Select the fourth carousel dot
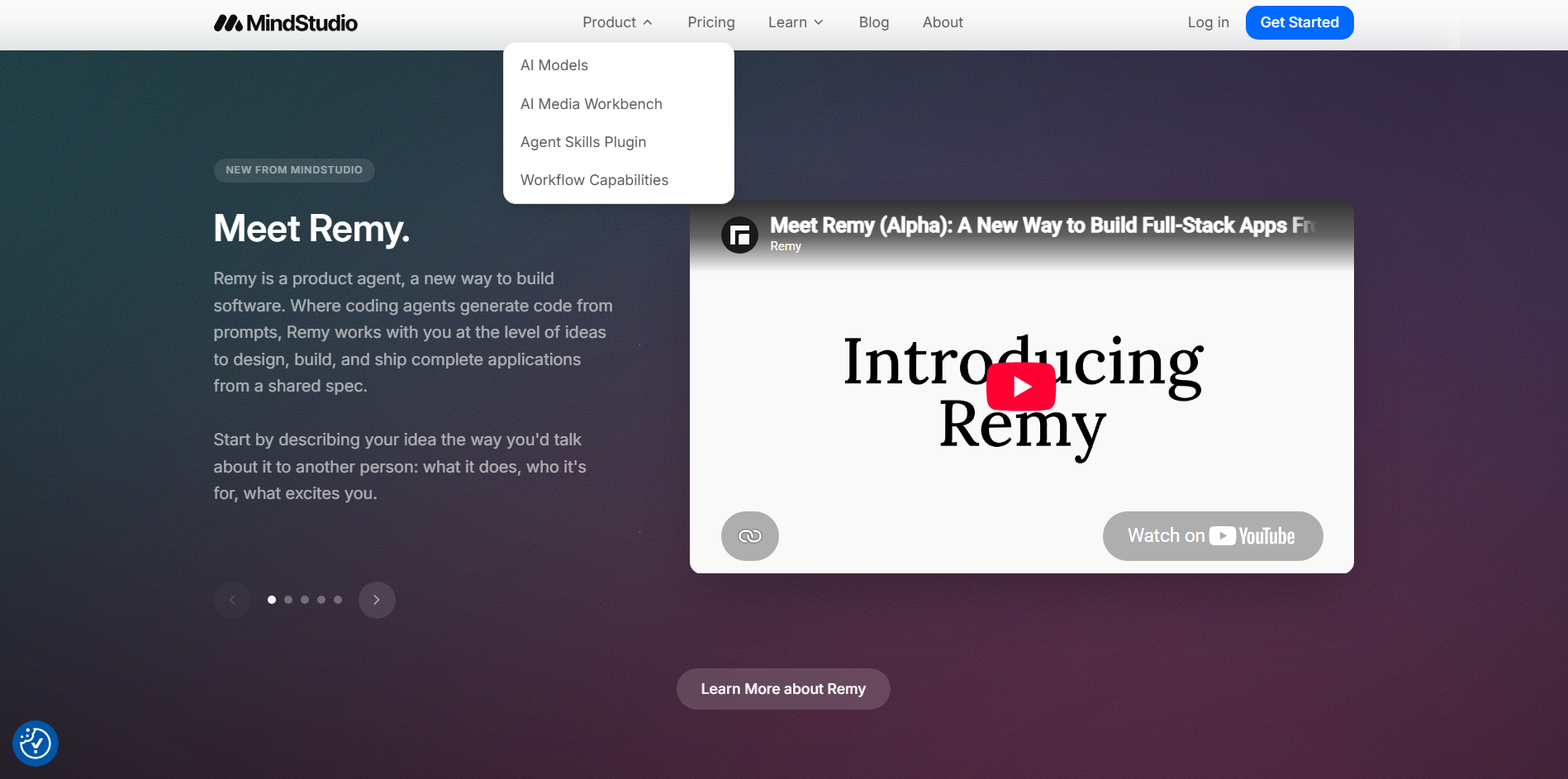 tap(321, 600)
